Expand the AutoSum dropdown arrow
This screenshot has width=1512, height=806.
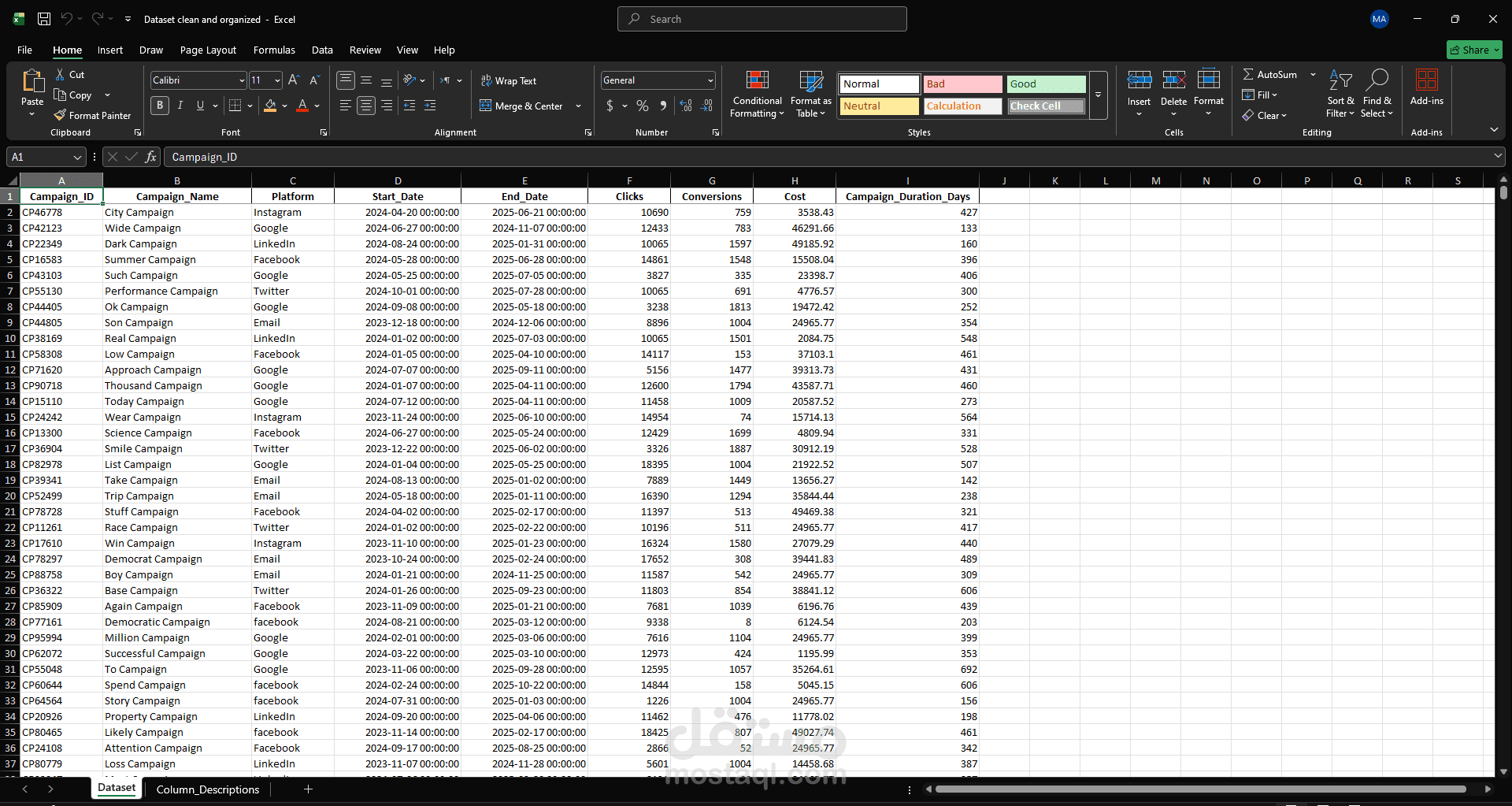[1313, 74]
